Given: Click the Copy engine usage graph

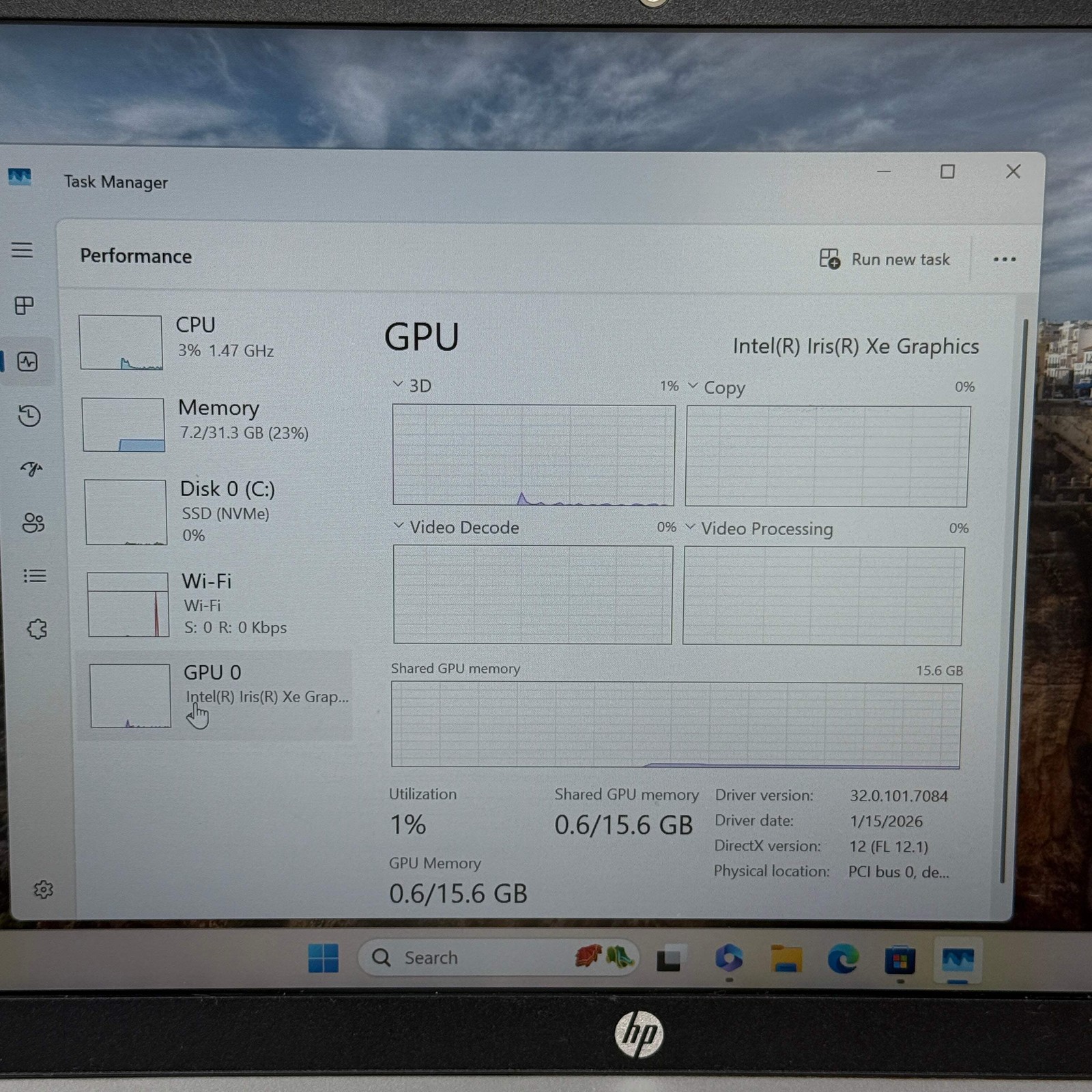Looking at the screenshot, I should tap(827, 457).
